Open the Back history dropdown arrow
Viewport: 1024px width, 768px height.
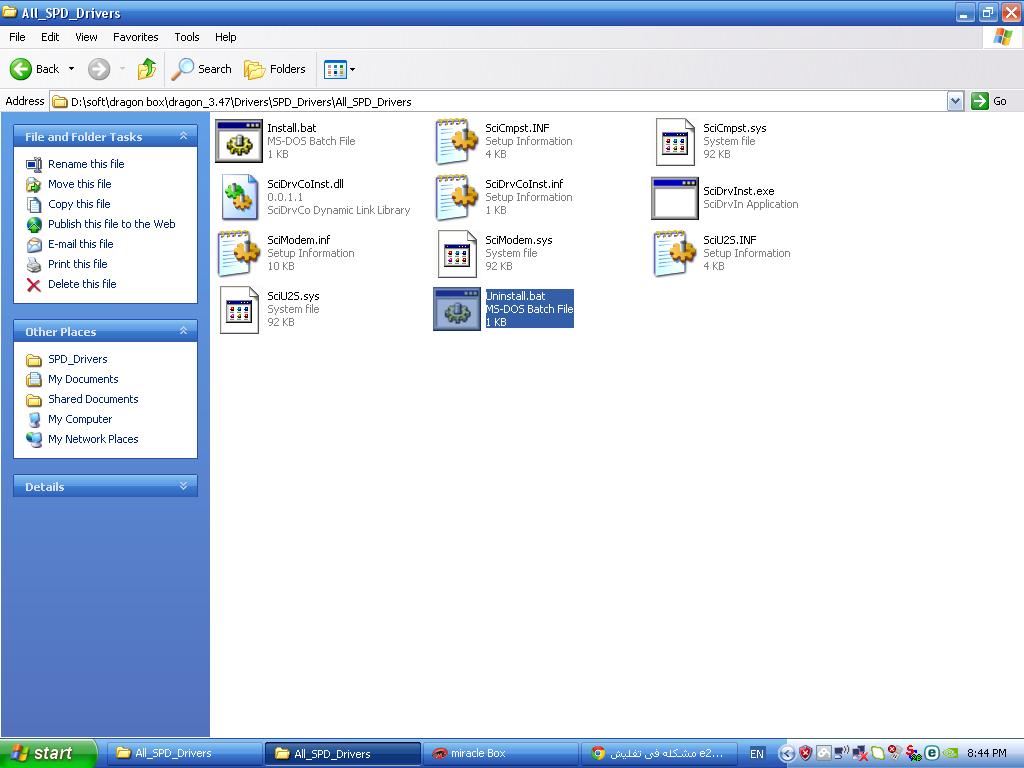[71, 69]
